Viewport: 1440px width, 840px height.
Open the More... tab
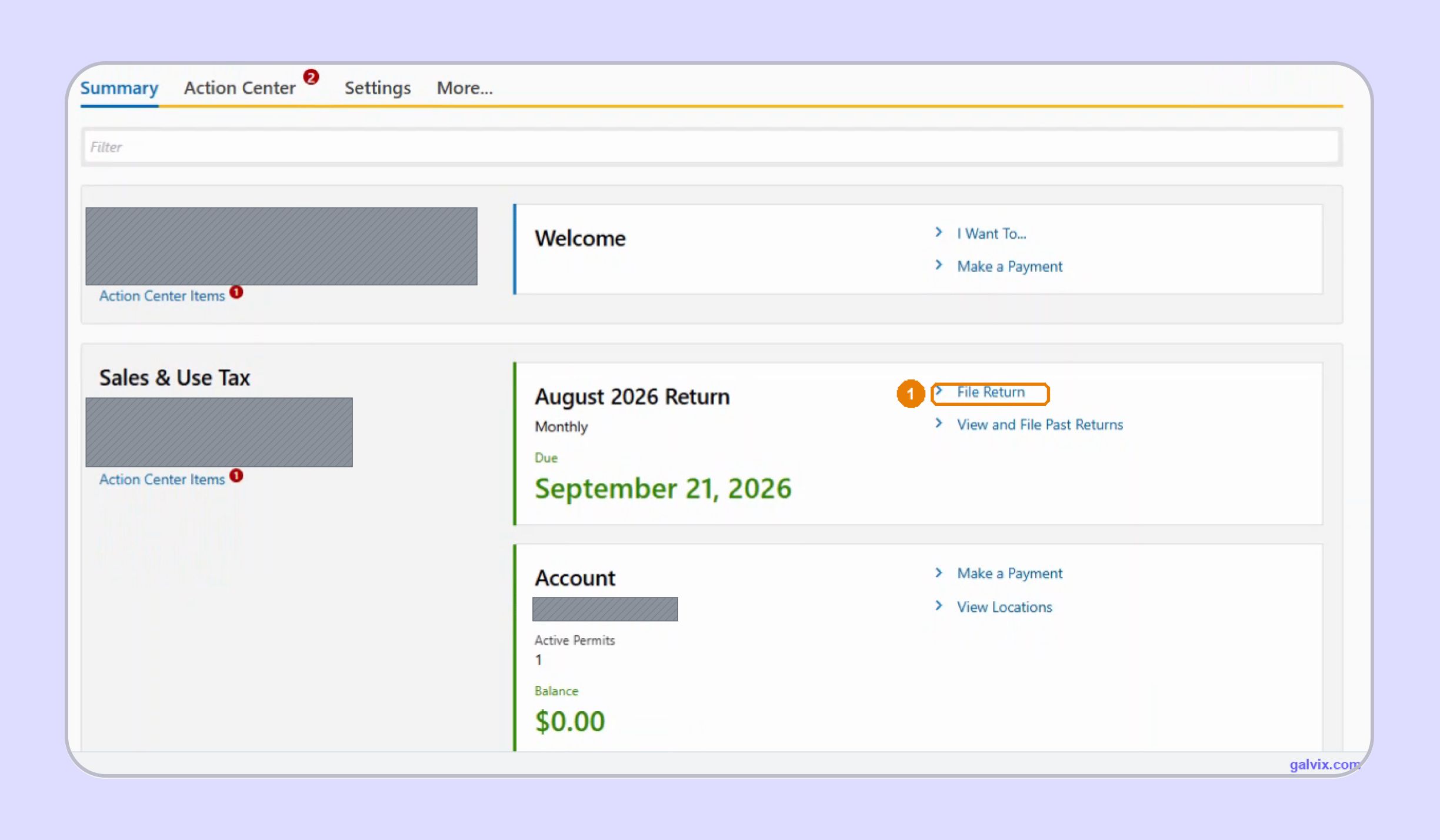pyautogui.click(x=465, y=88)
